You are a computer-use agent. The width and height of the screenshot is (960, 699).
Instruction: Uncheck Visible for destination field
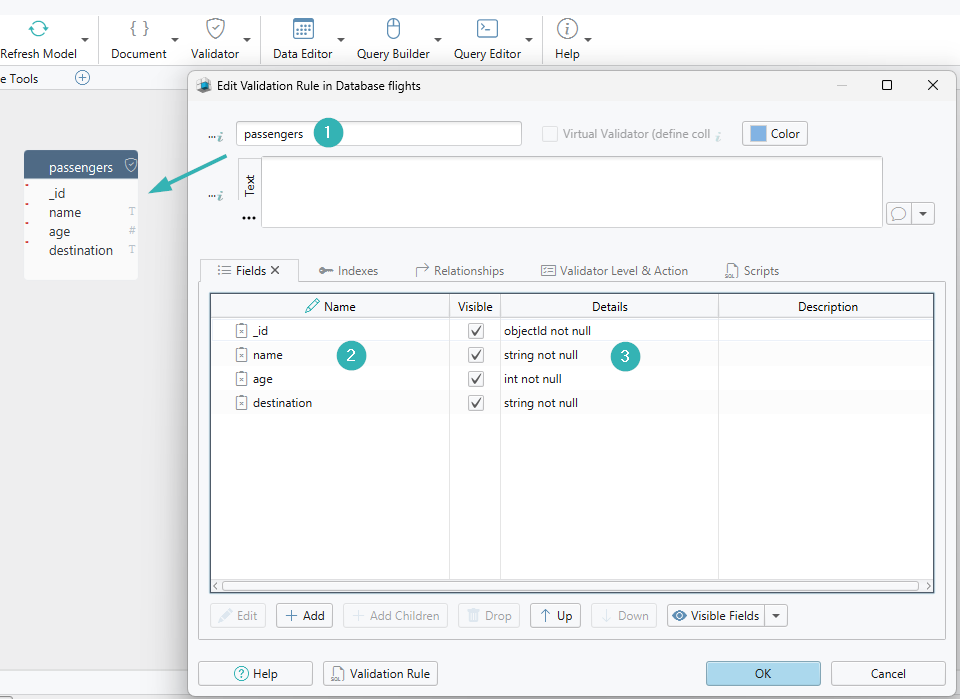(x=476, y=402)
